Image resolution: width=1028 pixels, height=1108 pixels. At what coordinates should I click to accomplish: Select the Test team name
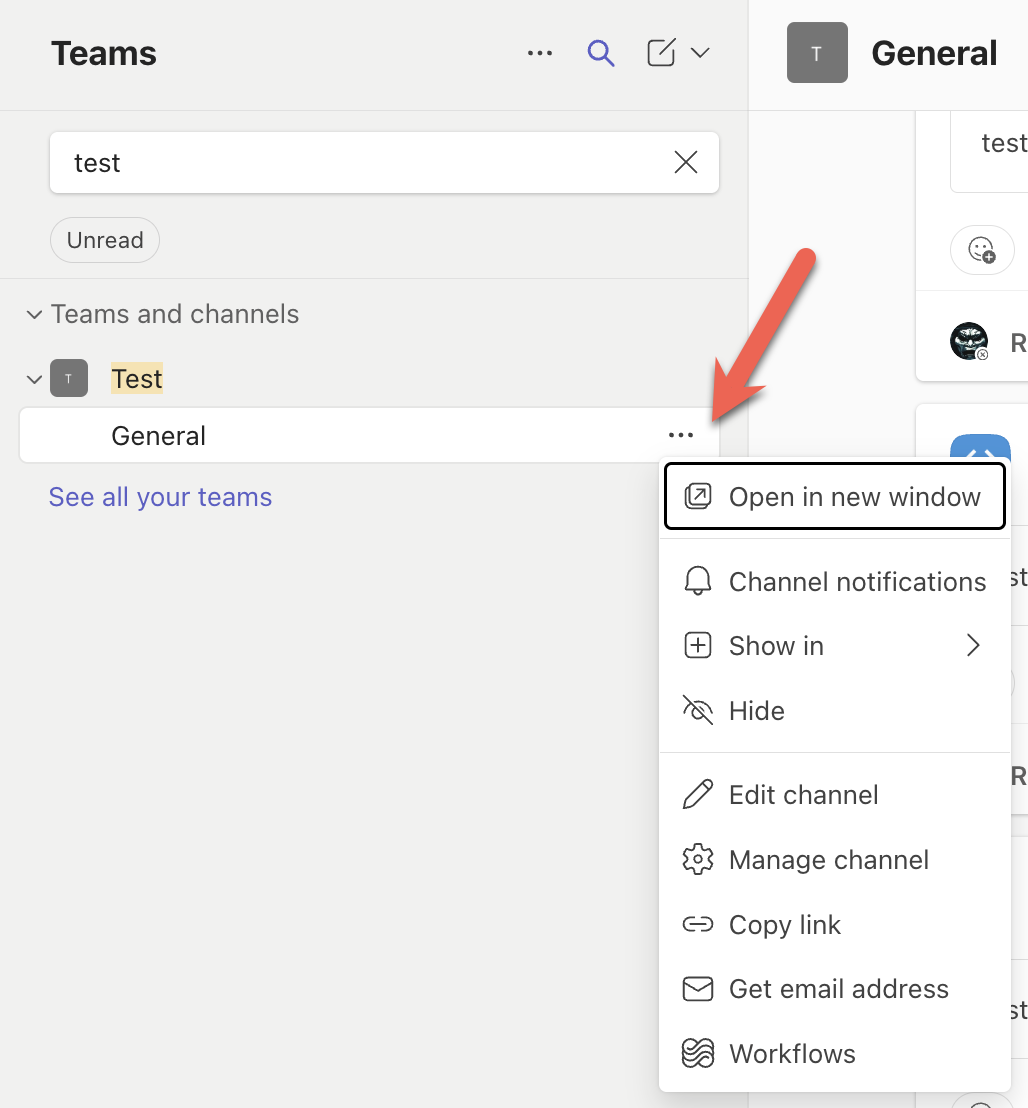[137, 379]
